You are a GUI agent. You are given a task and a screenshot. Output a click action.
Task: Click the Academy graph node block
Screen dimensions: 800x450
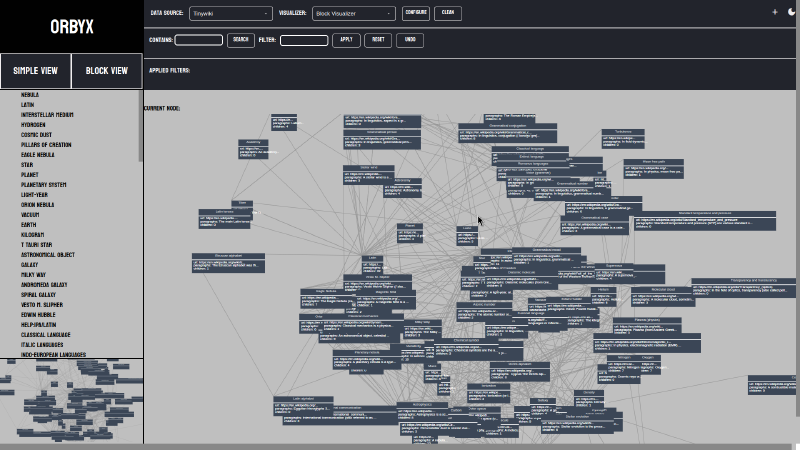[253, 149]
